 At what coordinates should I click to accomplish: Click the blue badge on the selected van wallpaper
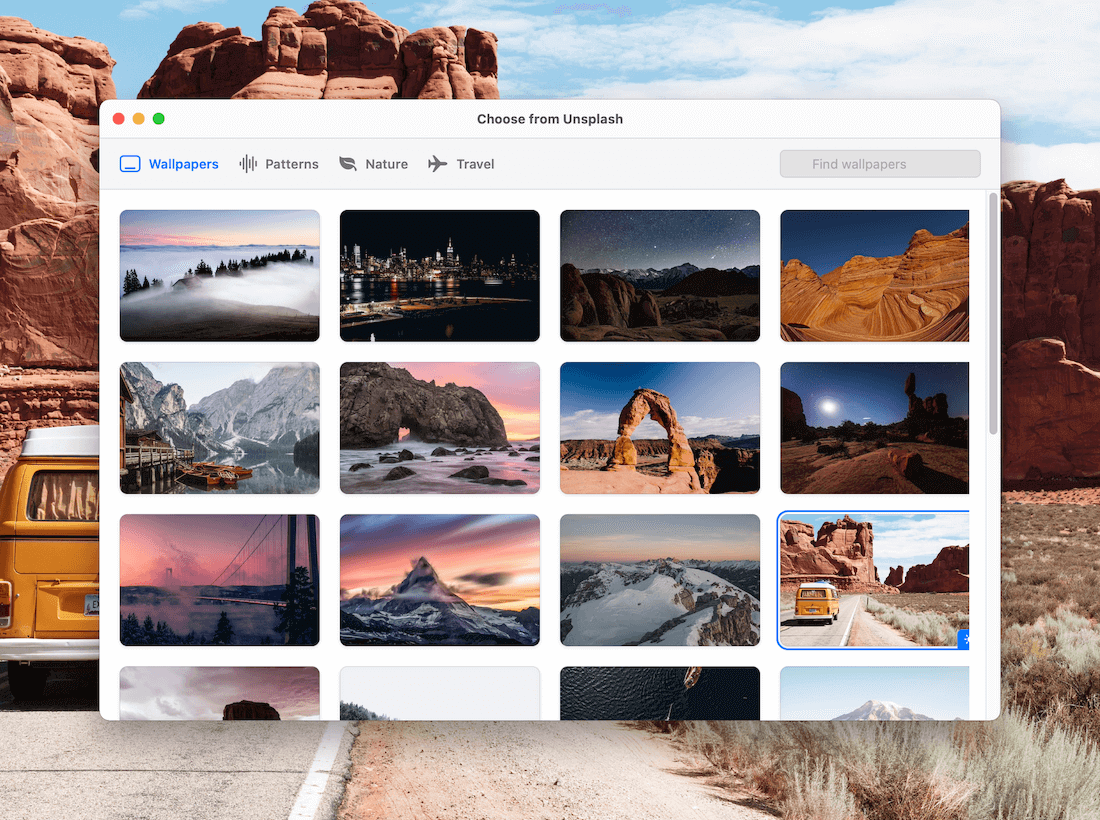tap(963, 639)
